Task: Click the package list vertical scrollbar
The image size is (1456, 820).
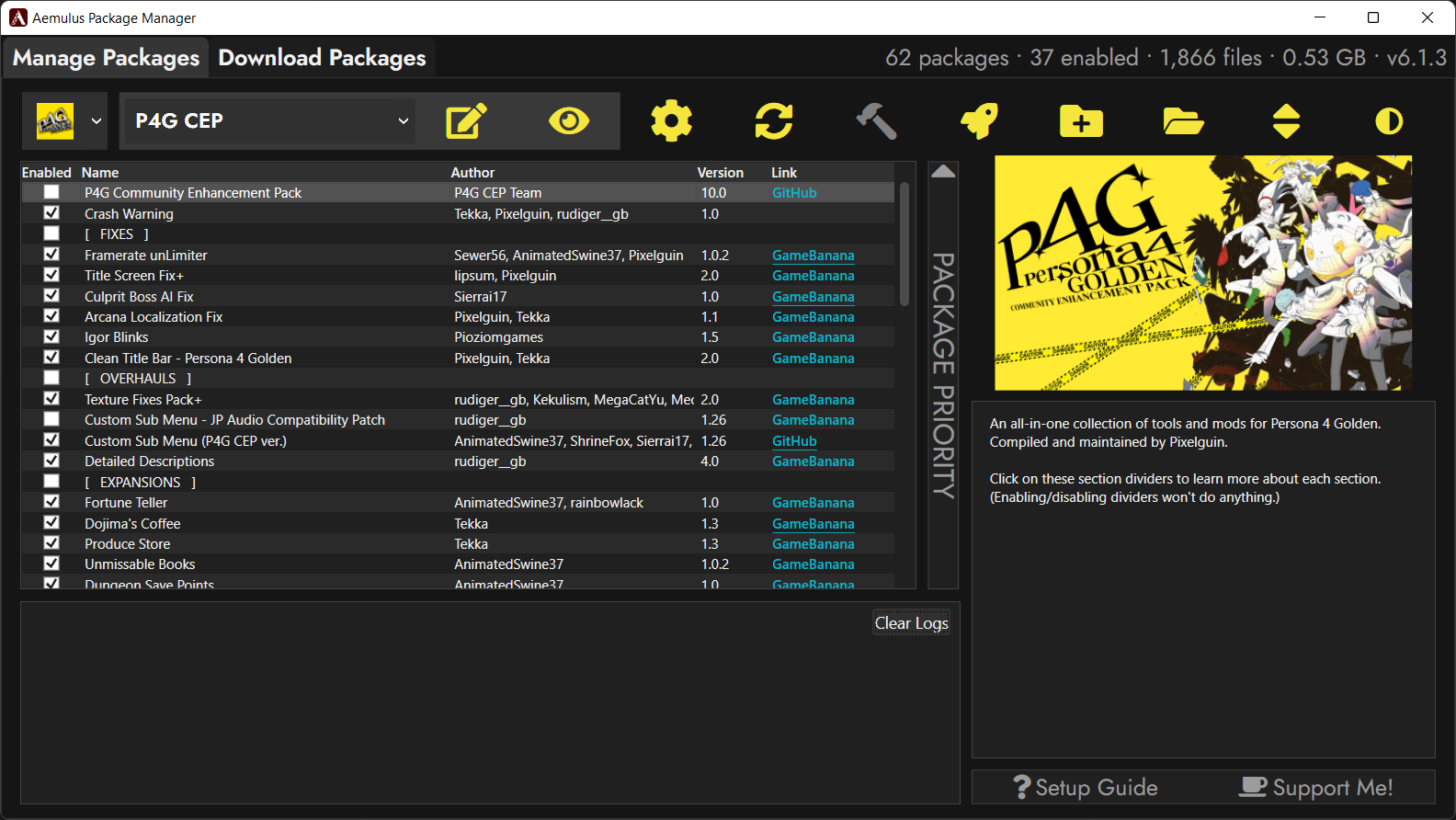Action: (x=904, y=246)
